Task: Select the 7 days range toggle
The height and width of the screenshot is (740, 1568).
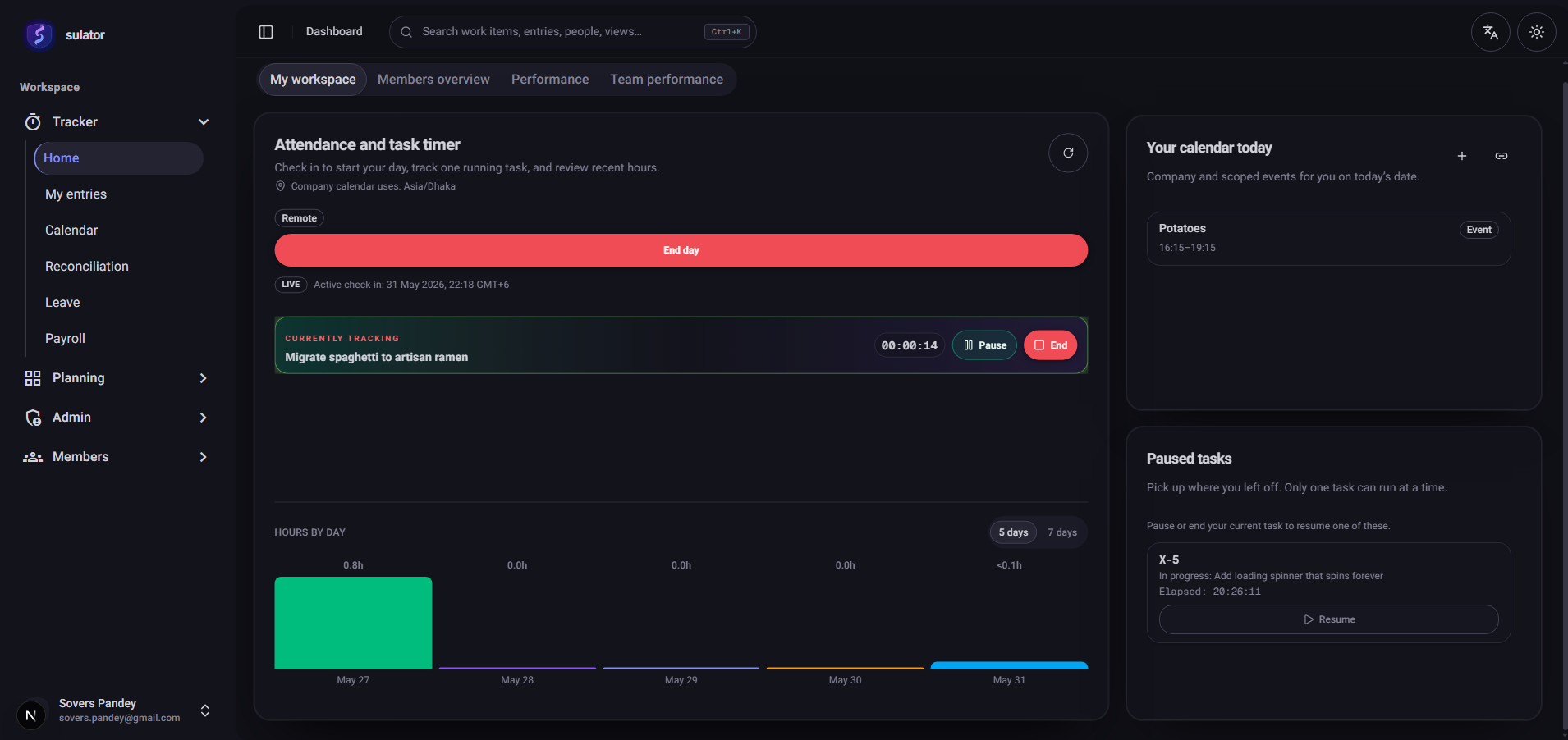Action: click(x=1062, y=532)
